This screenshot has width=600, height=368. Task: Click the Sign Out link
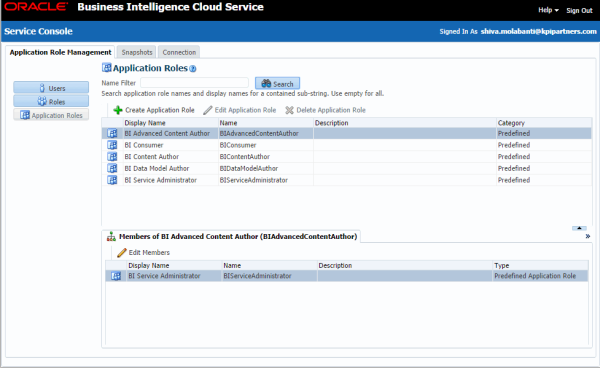pyautogui.click(x=579, y=11)
